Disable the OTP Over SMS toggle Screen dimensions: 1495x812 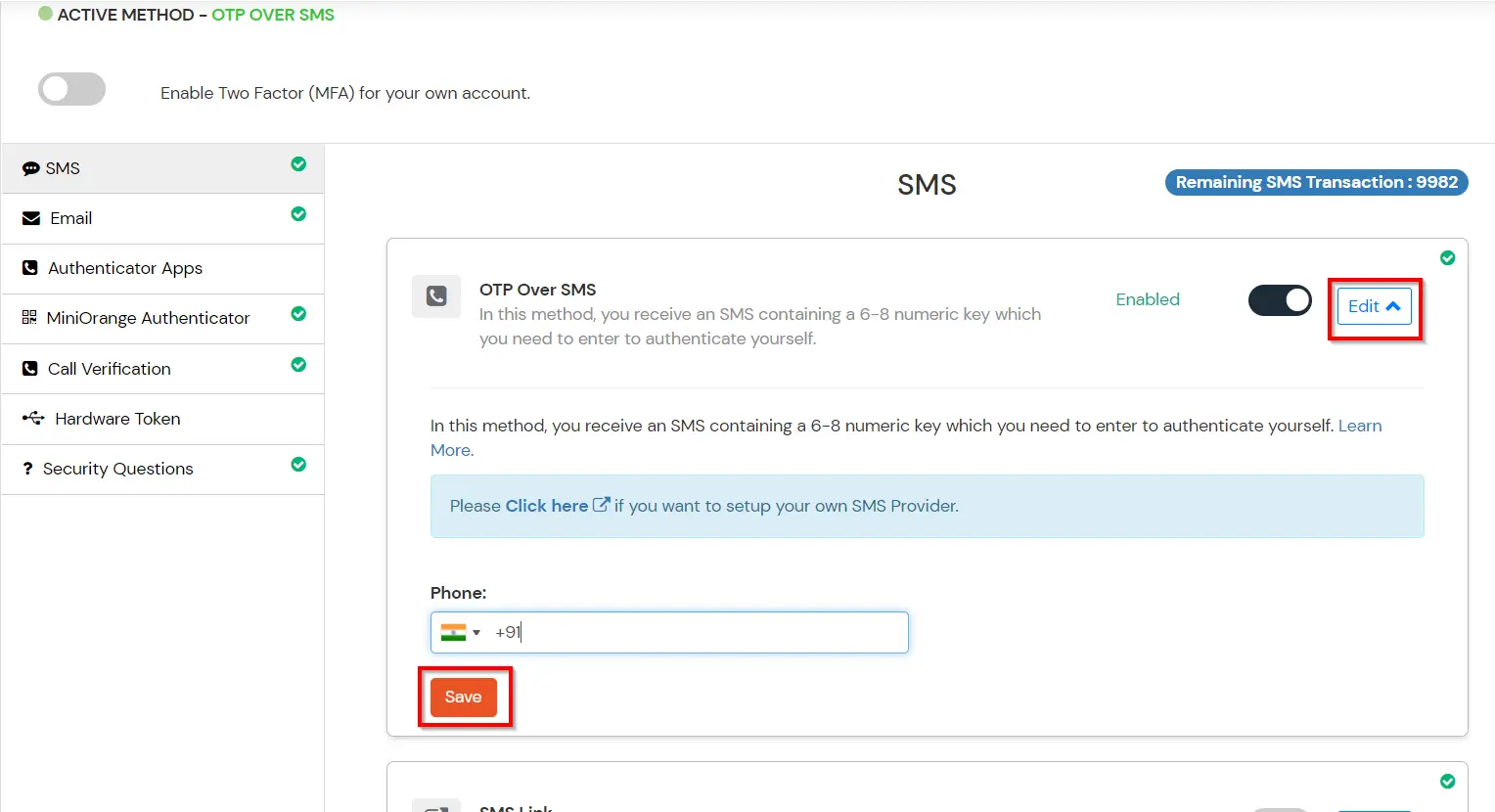(x=1280, y=300)
